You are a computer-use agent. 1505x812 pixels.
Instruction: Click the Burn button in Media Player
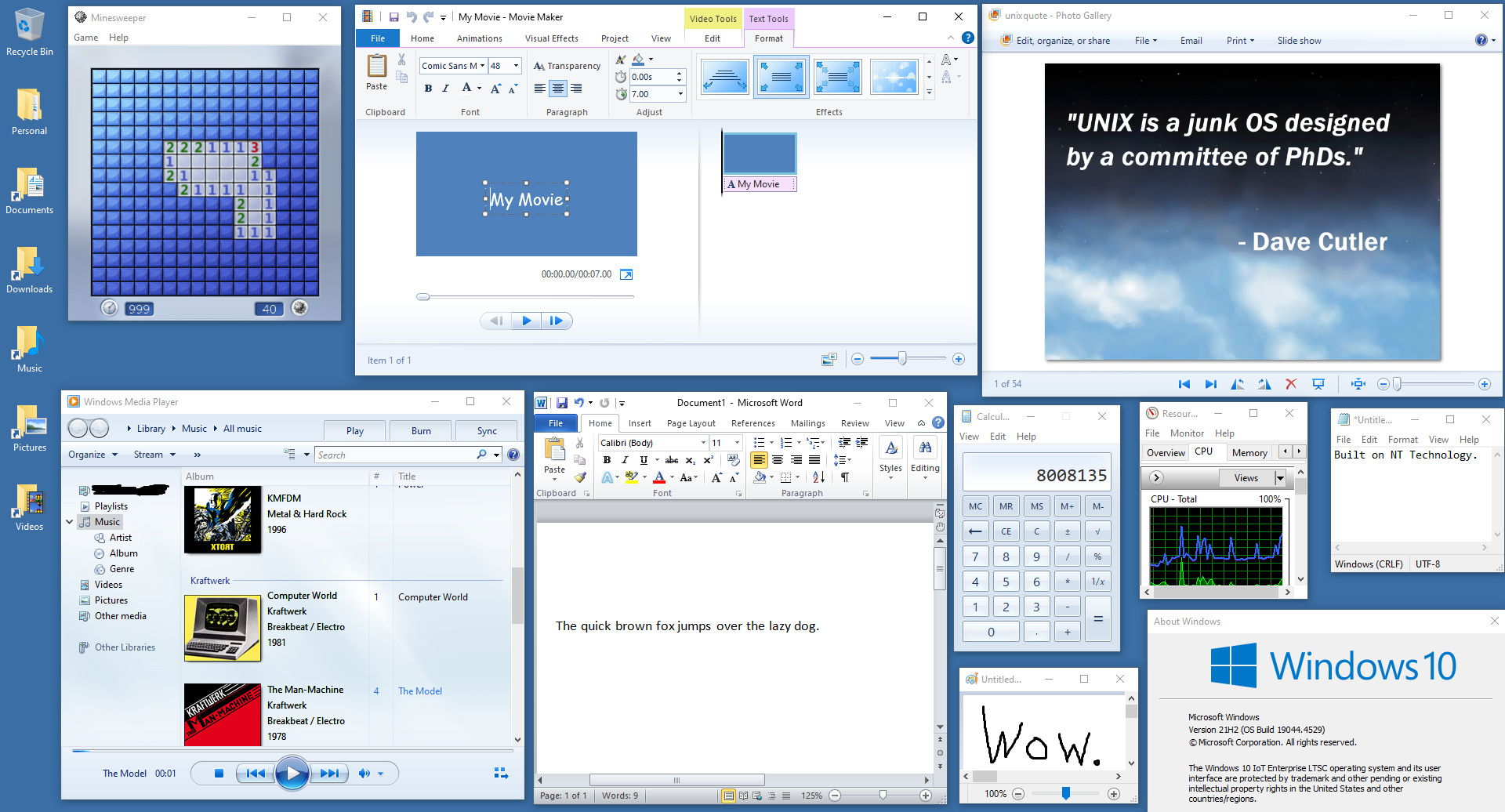click(x=421, y=430)
